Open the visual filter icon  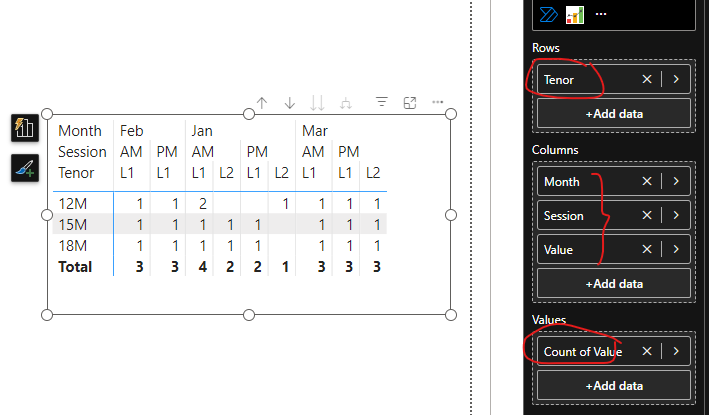point(382,102)
